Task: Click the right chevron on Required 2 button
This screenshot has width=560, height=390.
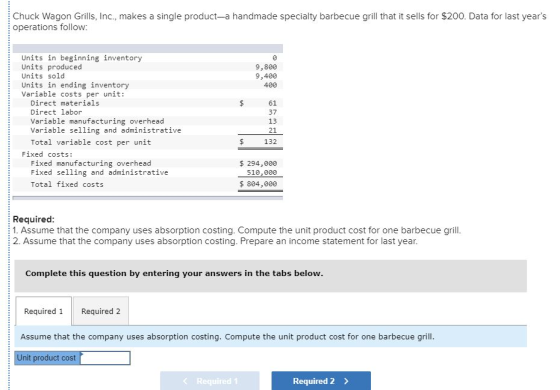Action: coord(346,381)
